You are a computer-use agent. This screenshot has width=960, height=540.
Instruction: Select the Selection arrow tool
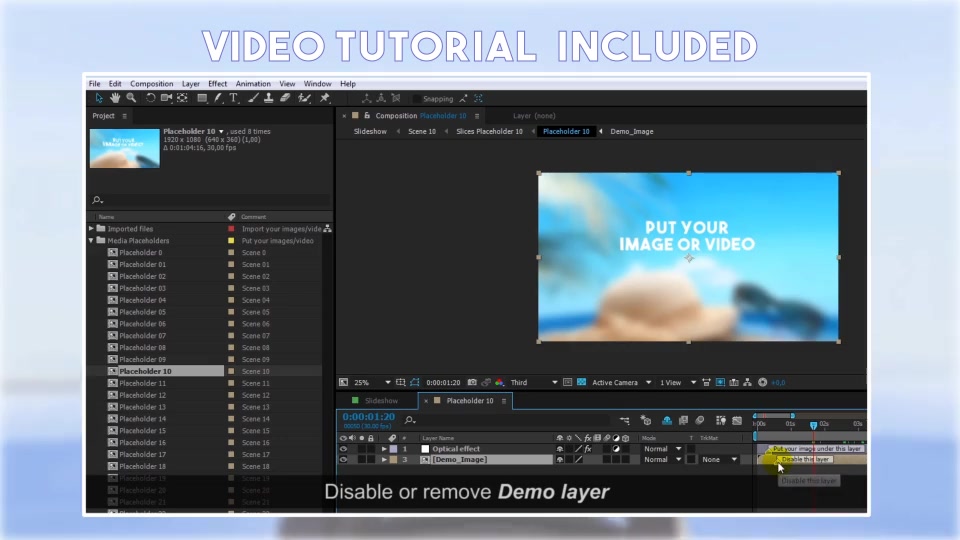(x=99, y=98)
